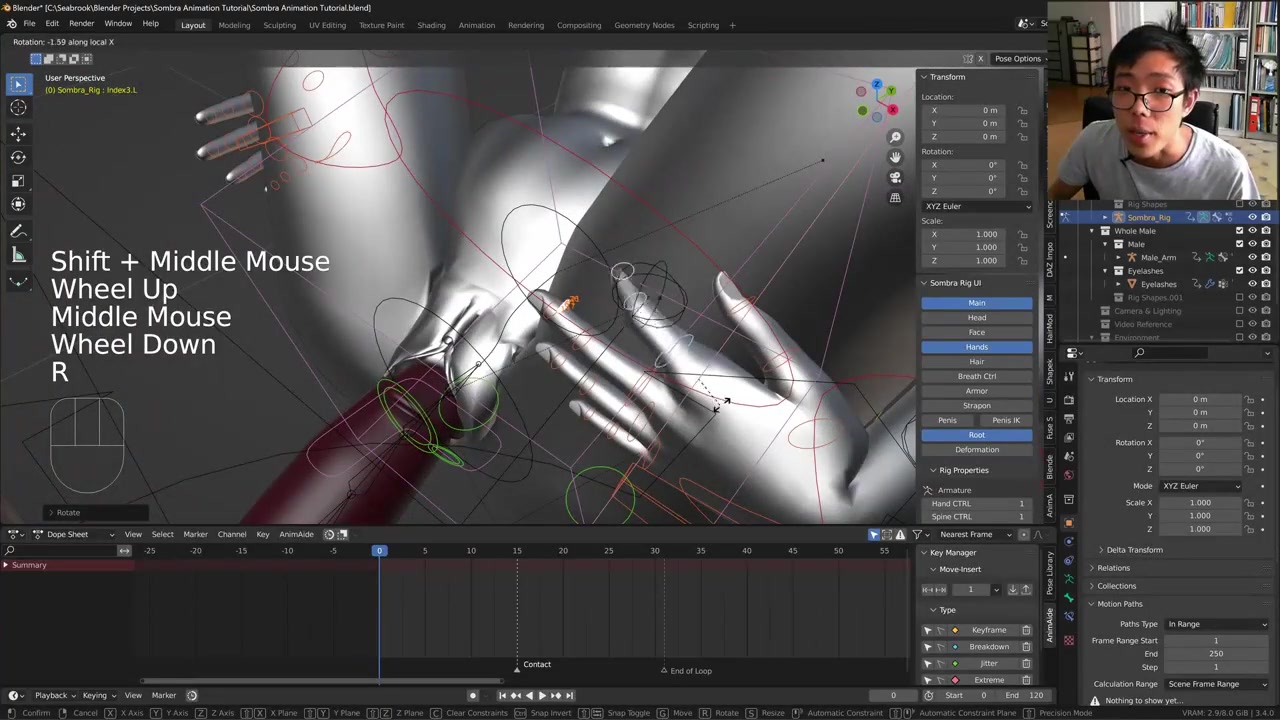Click the Hand CTRL slider
This screenshot has height=720, width=1280.
977,504
